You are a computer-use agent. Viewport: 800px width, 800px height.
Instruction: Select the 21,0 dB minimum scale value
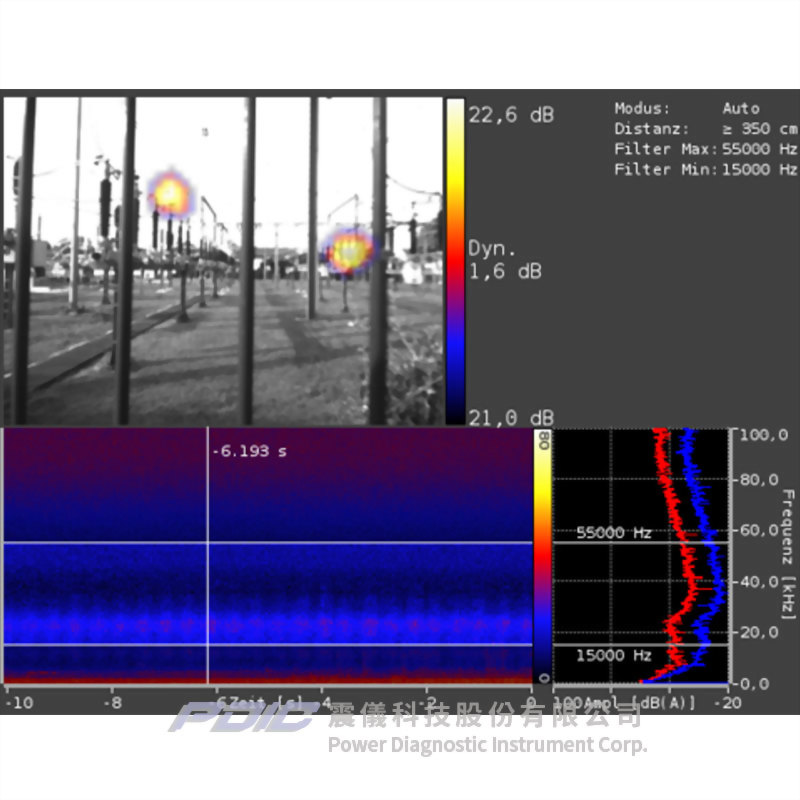click(511, 416)
